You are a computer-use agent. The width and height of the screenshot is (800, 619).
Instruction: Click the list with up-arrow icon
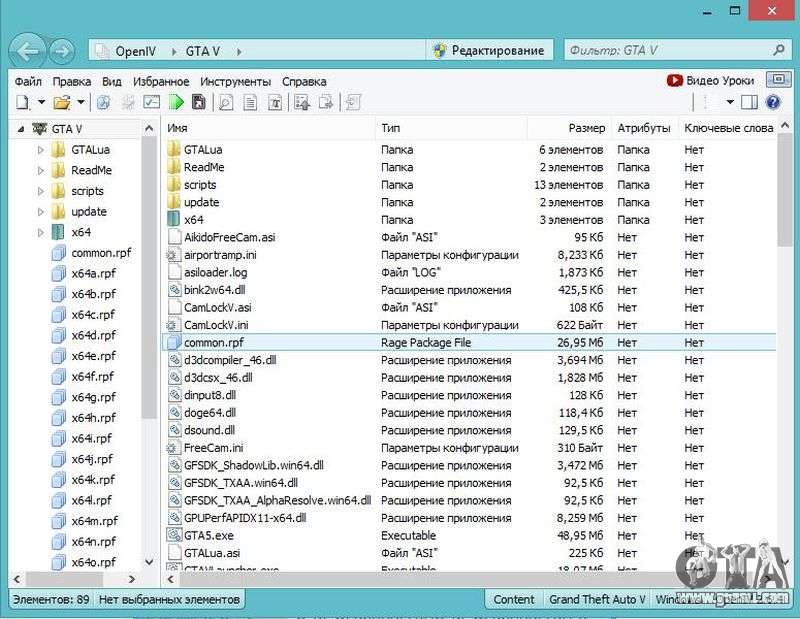[302, 103]
